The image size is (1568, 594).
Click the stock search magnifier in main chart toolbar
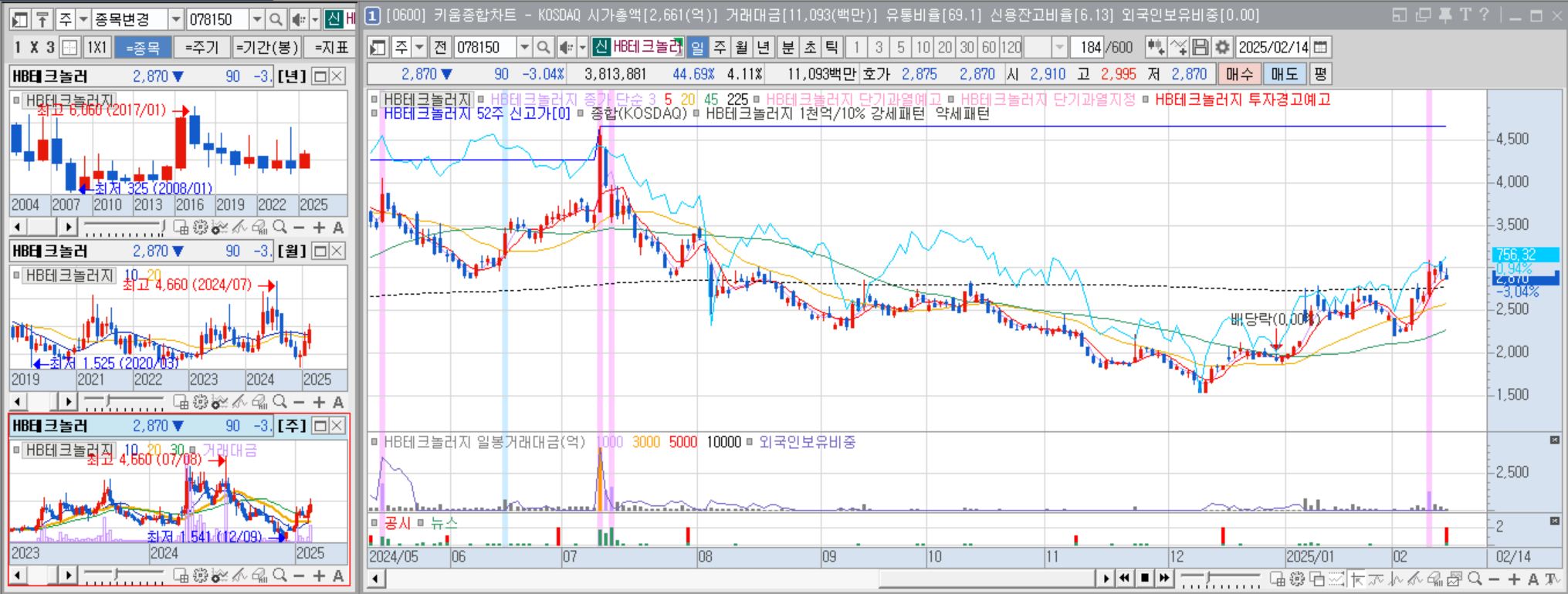(544, 48)
